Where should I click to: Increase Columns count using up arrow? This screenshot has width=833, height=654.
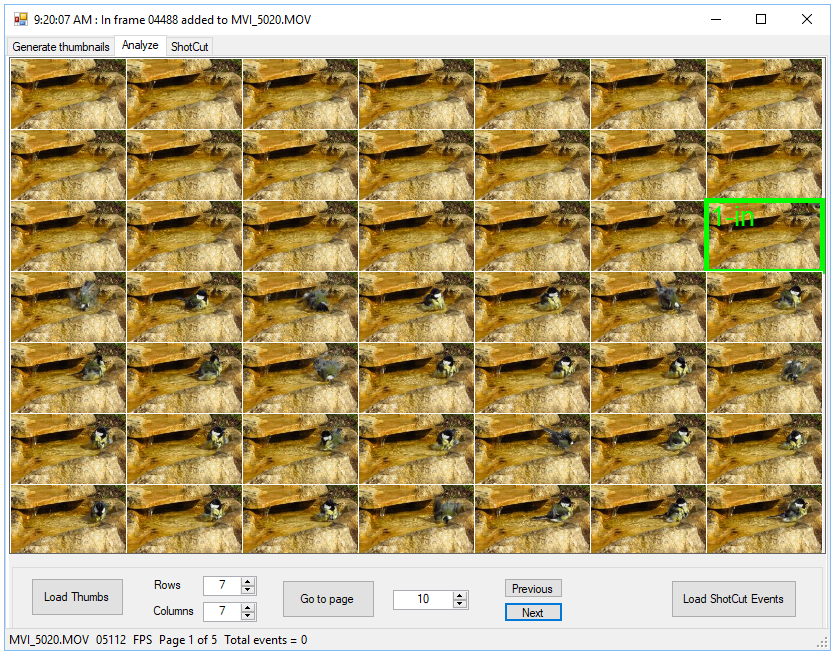(x=248, y=607)
